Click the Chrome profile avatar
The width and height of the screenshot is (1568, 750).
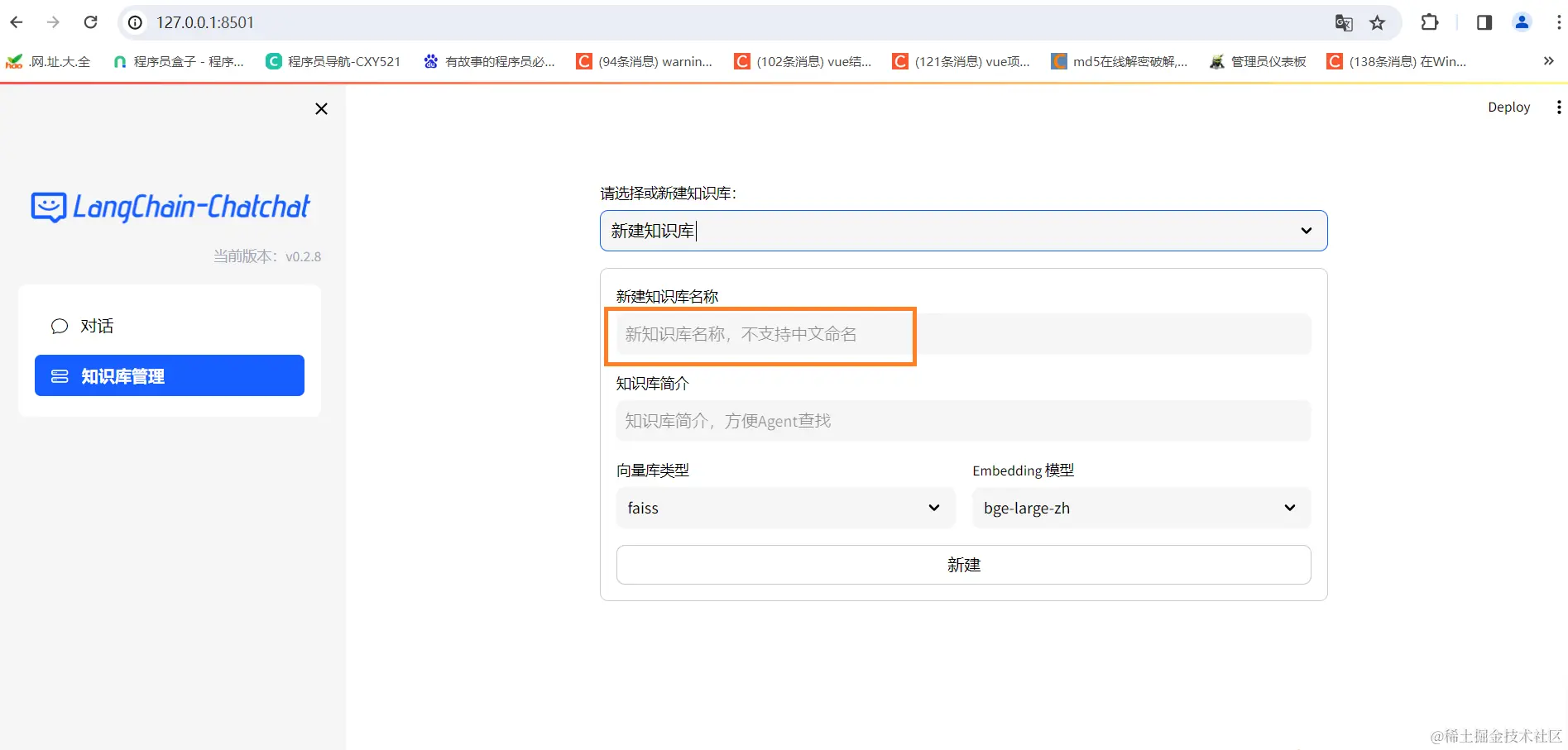pos(1522,22)
